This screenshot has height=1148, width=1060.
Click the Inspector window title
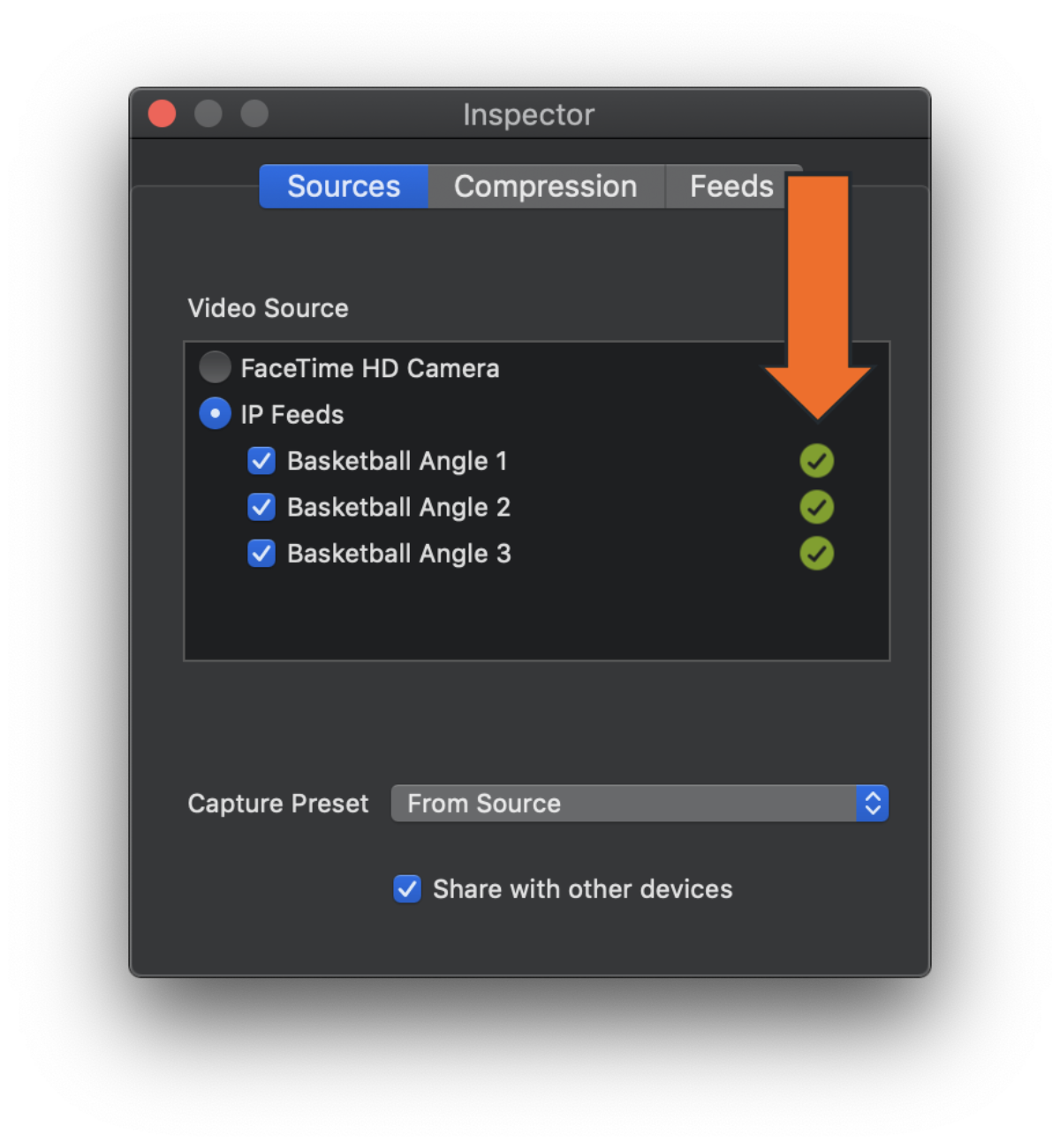point(528,114)
